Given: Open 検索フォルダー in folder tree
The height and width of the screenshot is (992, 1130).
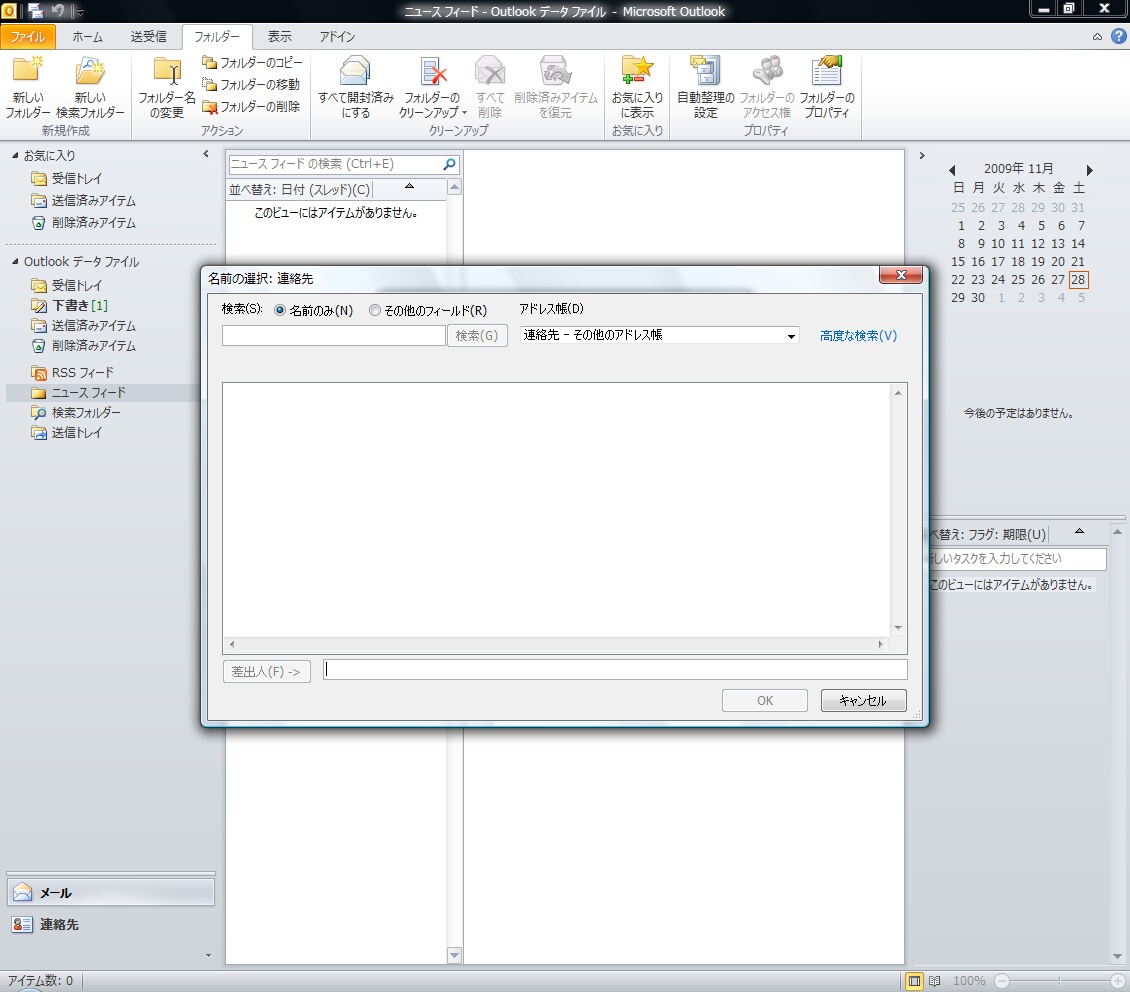Looking at the screenshot, I should [x=76, y=412].
